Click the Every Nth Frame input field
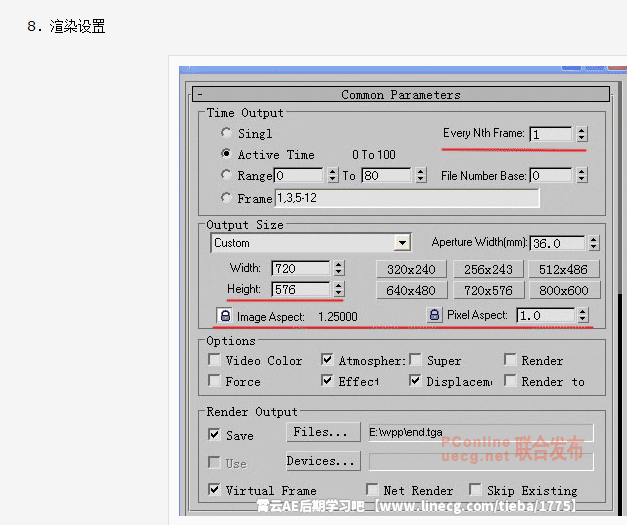The height and width of the screenshot is (525, 627). 551,134
